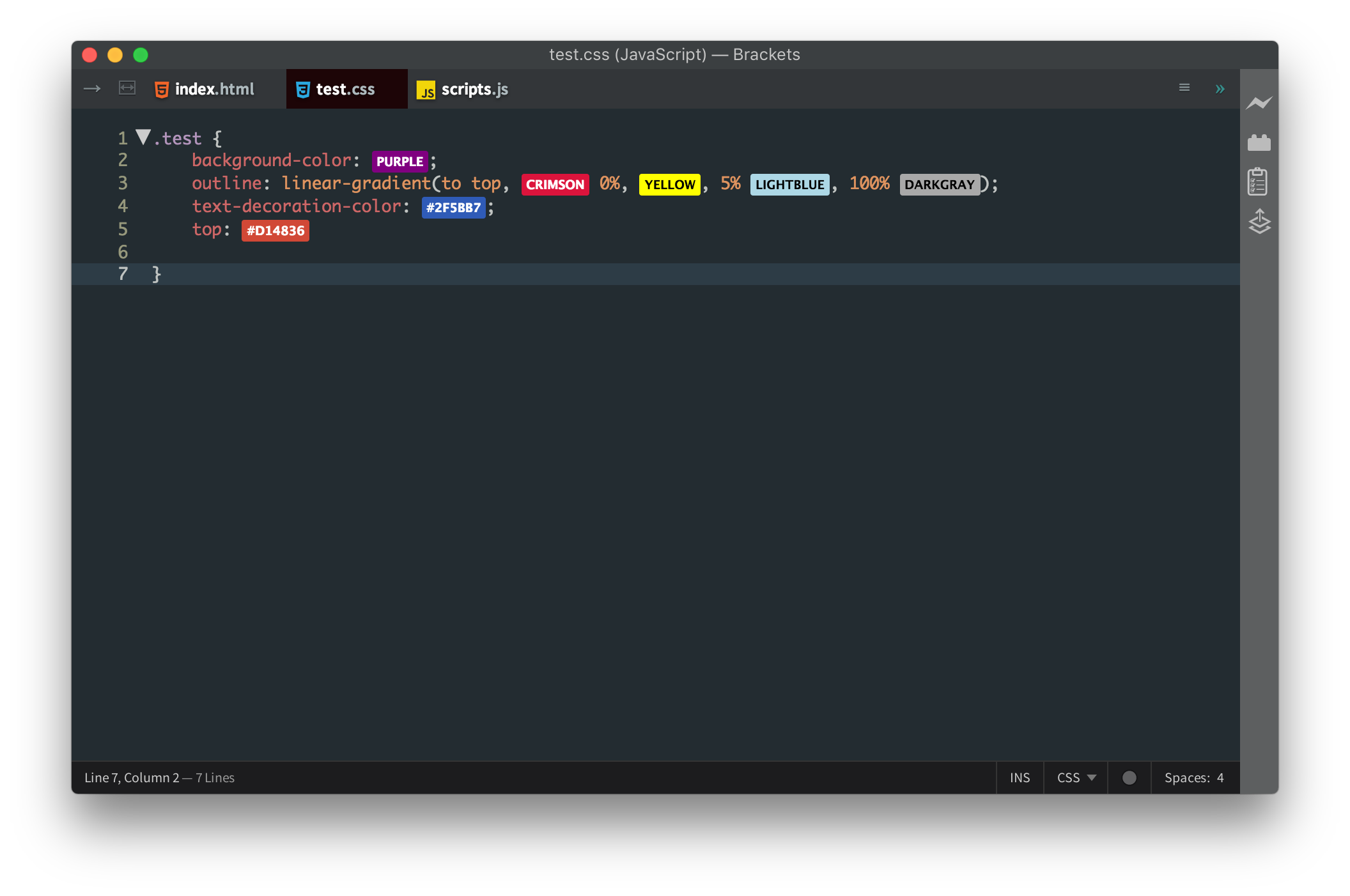Screen dimensions: 1350x896
Task: Open Live Preview lightning icon
Action: click(1259, 103)
